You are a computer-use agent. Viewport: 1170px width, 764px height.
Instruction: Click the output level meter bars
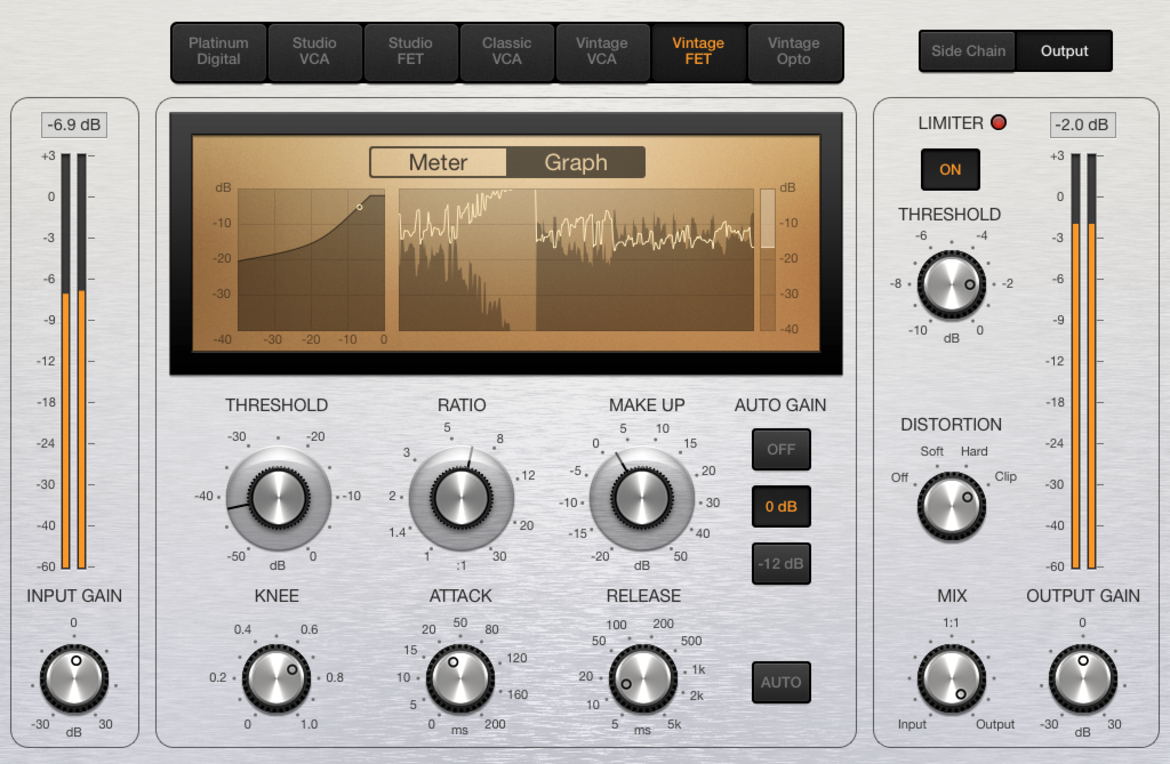[1083, 361]
